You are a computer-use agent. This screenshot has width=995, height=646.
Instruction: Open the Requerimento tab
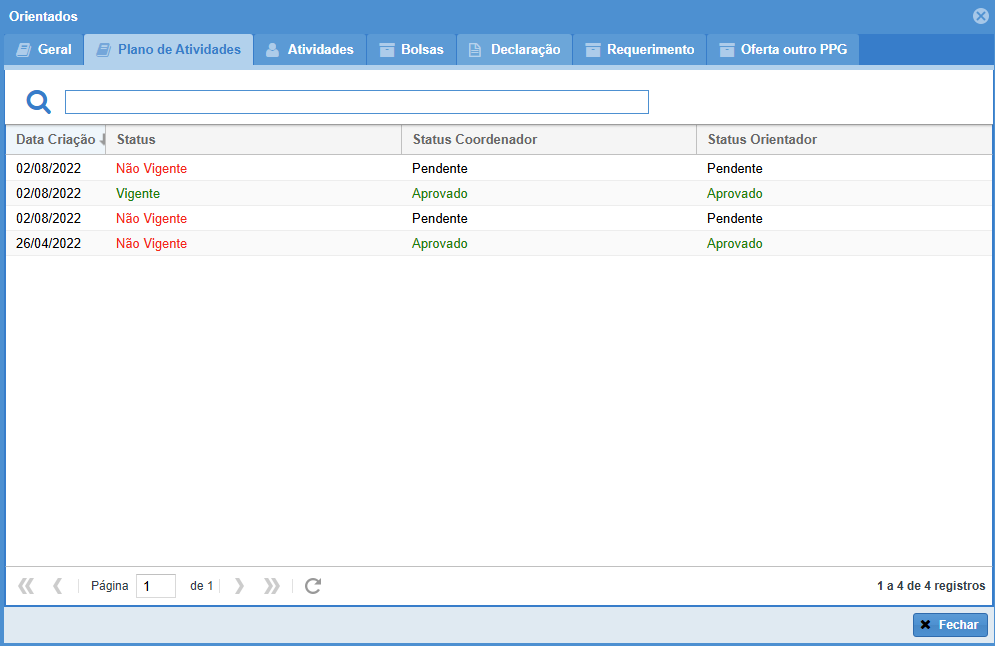(639, 50)
